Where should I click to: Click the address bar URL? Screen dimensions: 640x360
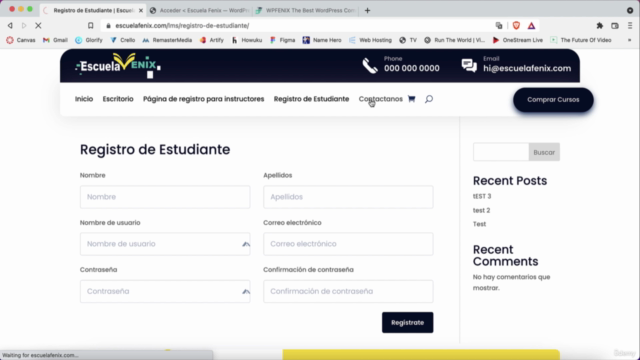pyautogui.click(x=182, y=26)
